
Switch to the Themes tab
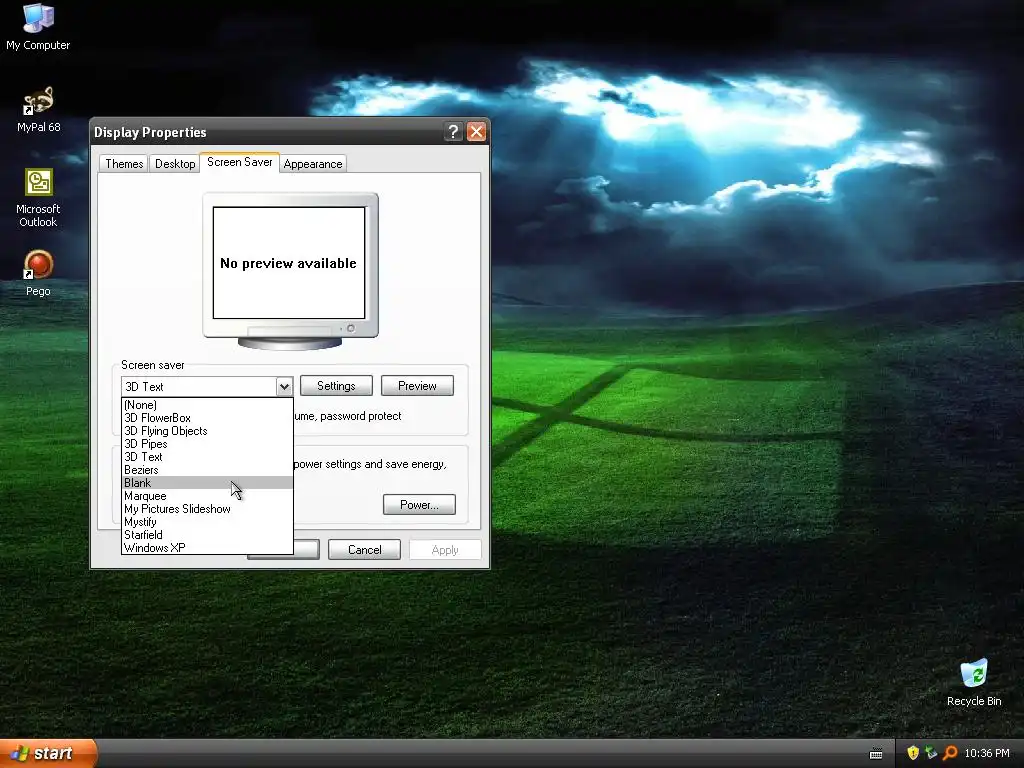pos(124,163)
